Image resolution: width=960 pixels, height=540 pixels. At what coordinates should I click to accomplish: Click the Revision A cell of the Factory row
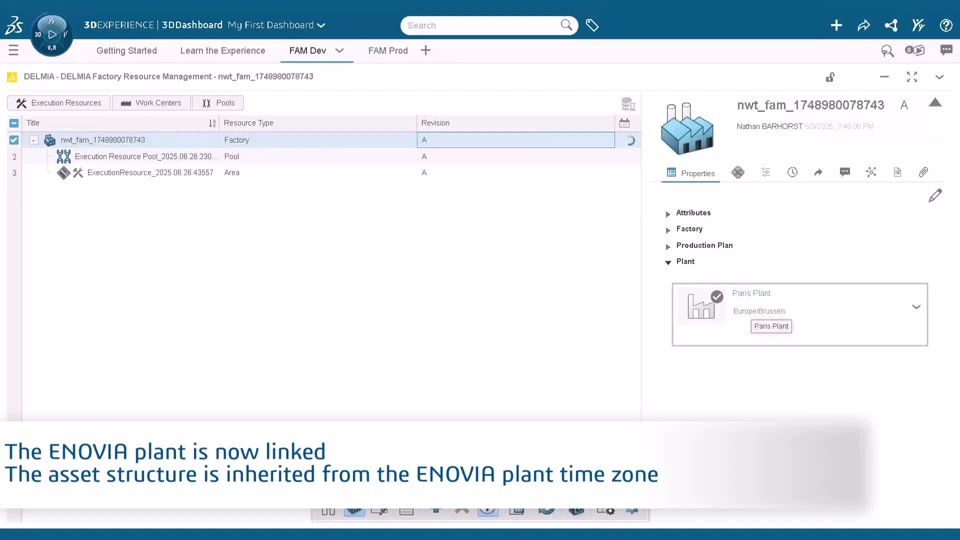pos(516,140)
